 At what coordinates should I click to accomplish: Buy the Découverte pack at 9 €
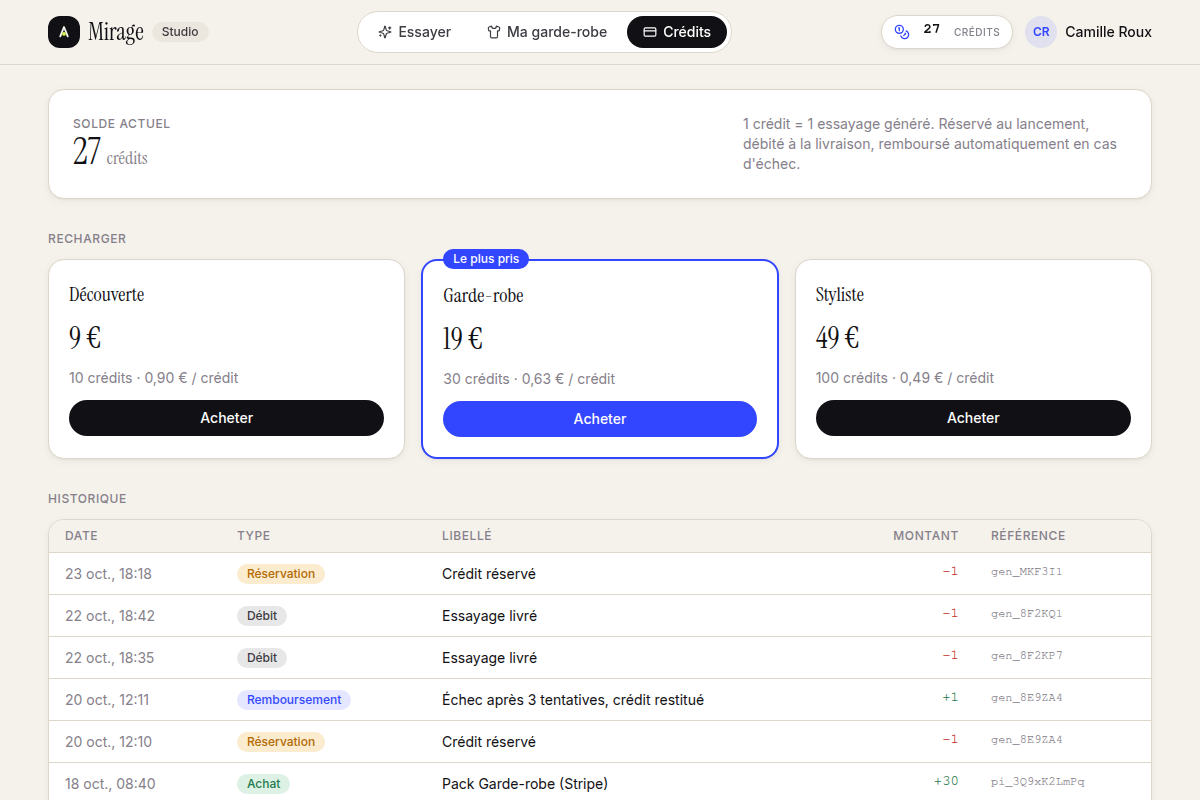(x=226, y=418)
